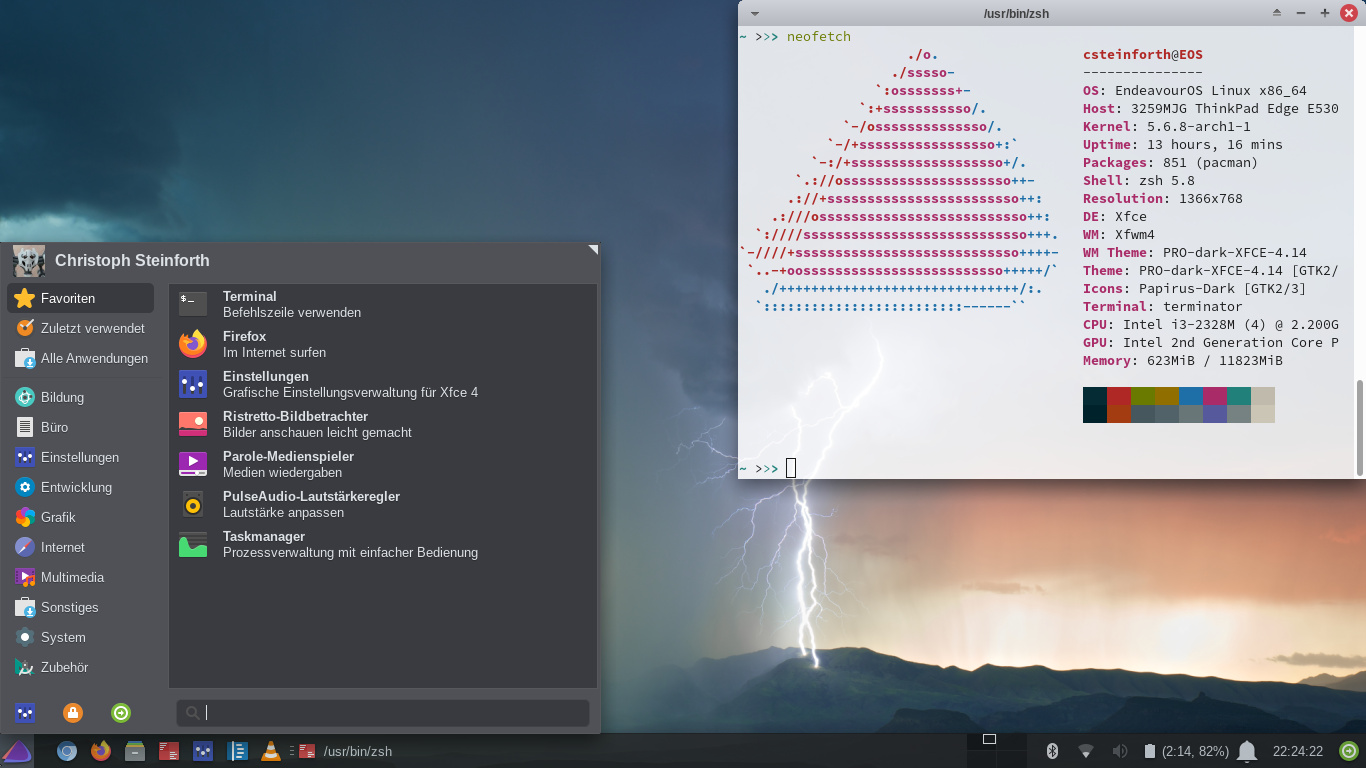
Task: Click the battery indicator (2:14, 82%)
Action: point(1186,751)
